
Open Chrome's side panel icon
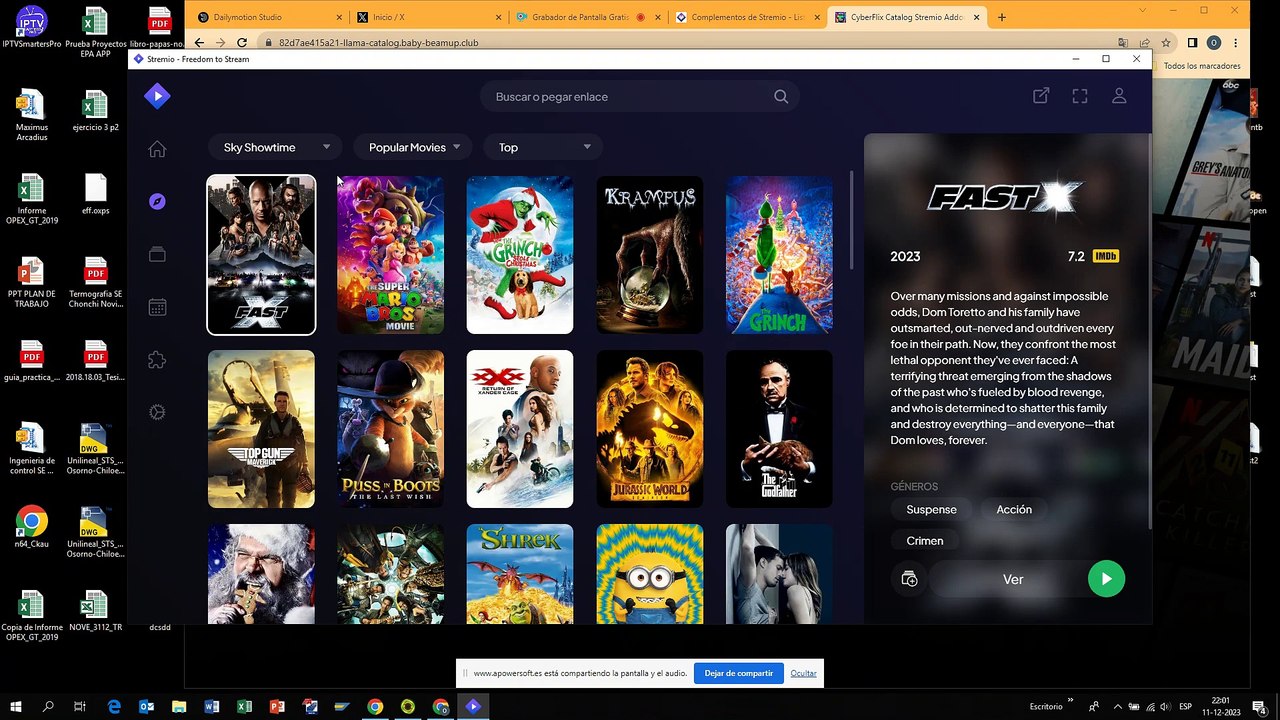1192,43
